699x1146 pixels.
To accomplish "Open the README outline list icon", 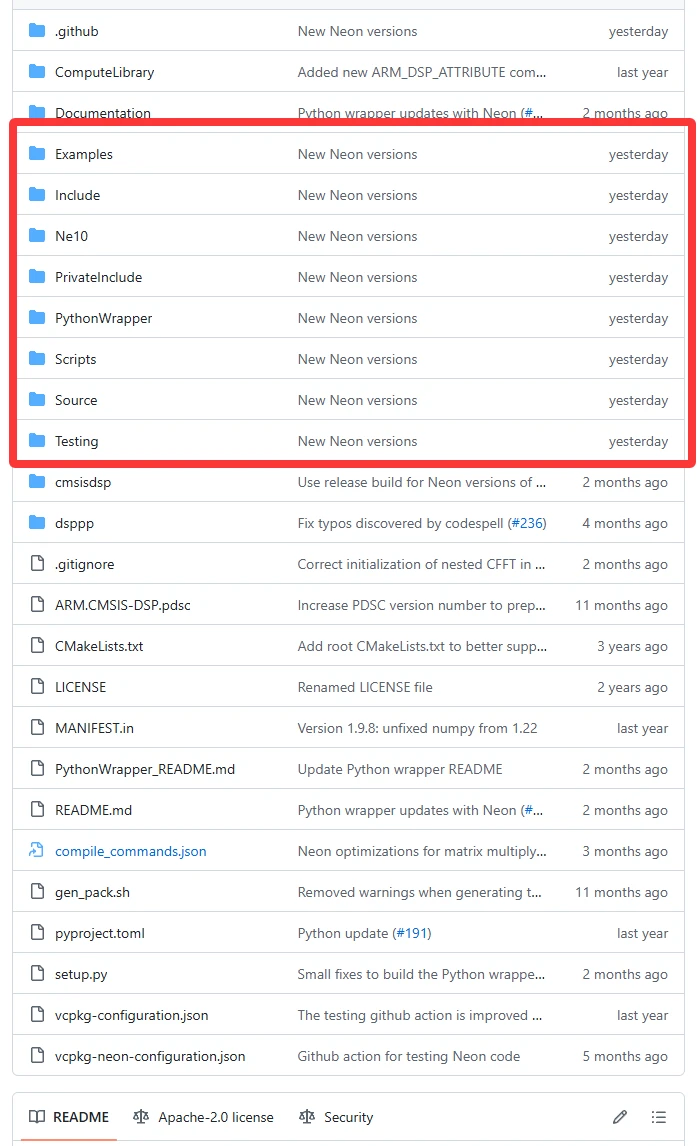I will [659, 1117].
